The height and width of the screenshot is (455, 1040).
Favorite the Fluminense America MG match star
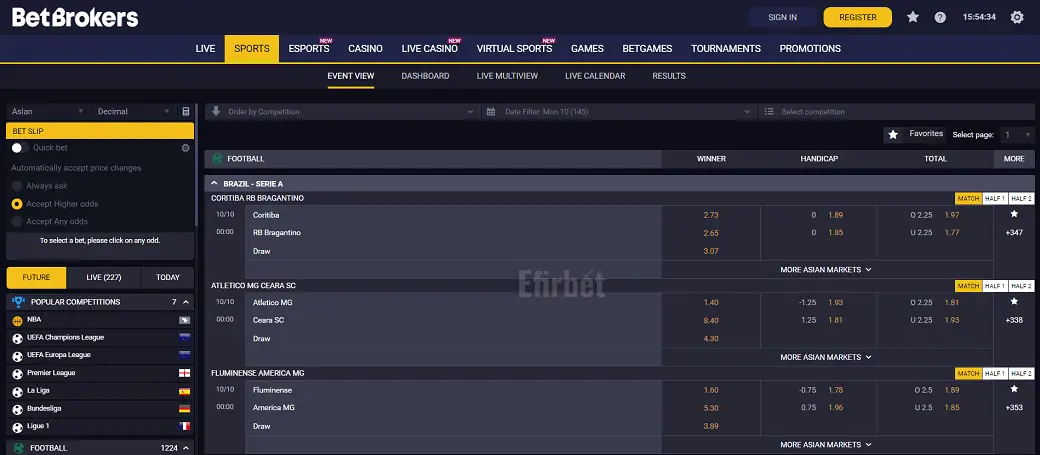1014,389
